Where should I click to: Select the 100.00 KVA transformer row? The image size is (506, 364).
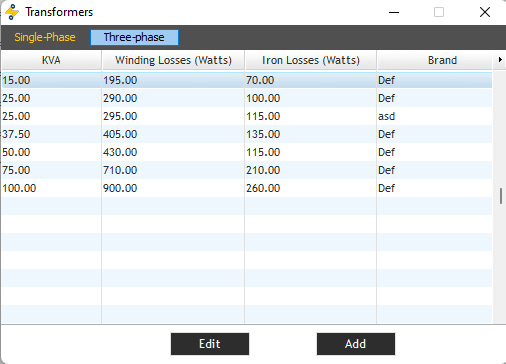[x=247, y=188]
